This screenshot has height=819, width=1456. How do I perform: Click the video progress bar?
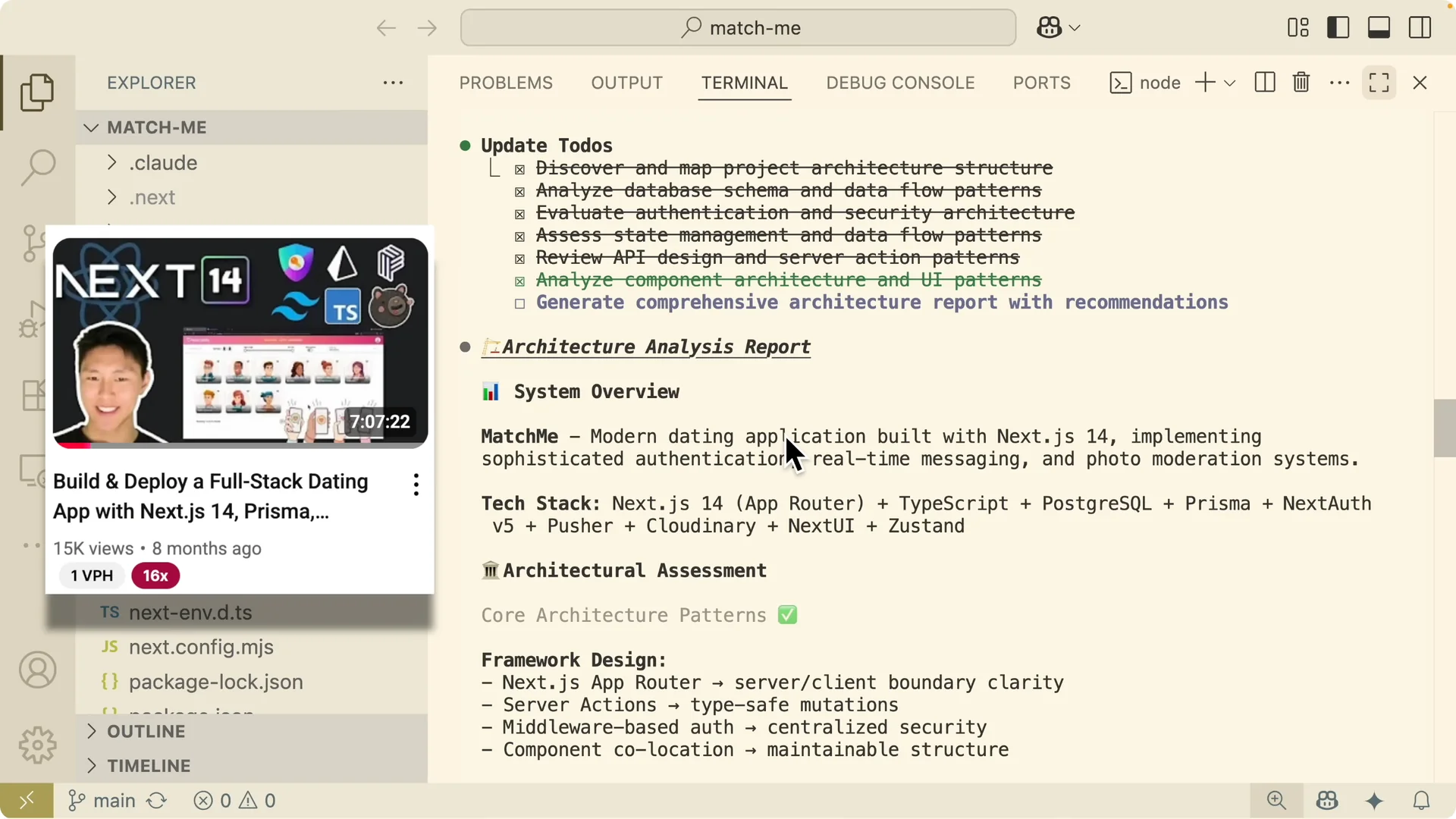[240, 446]
